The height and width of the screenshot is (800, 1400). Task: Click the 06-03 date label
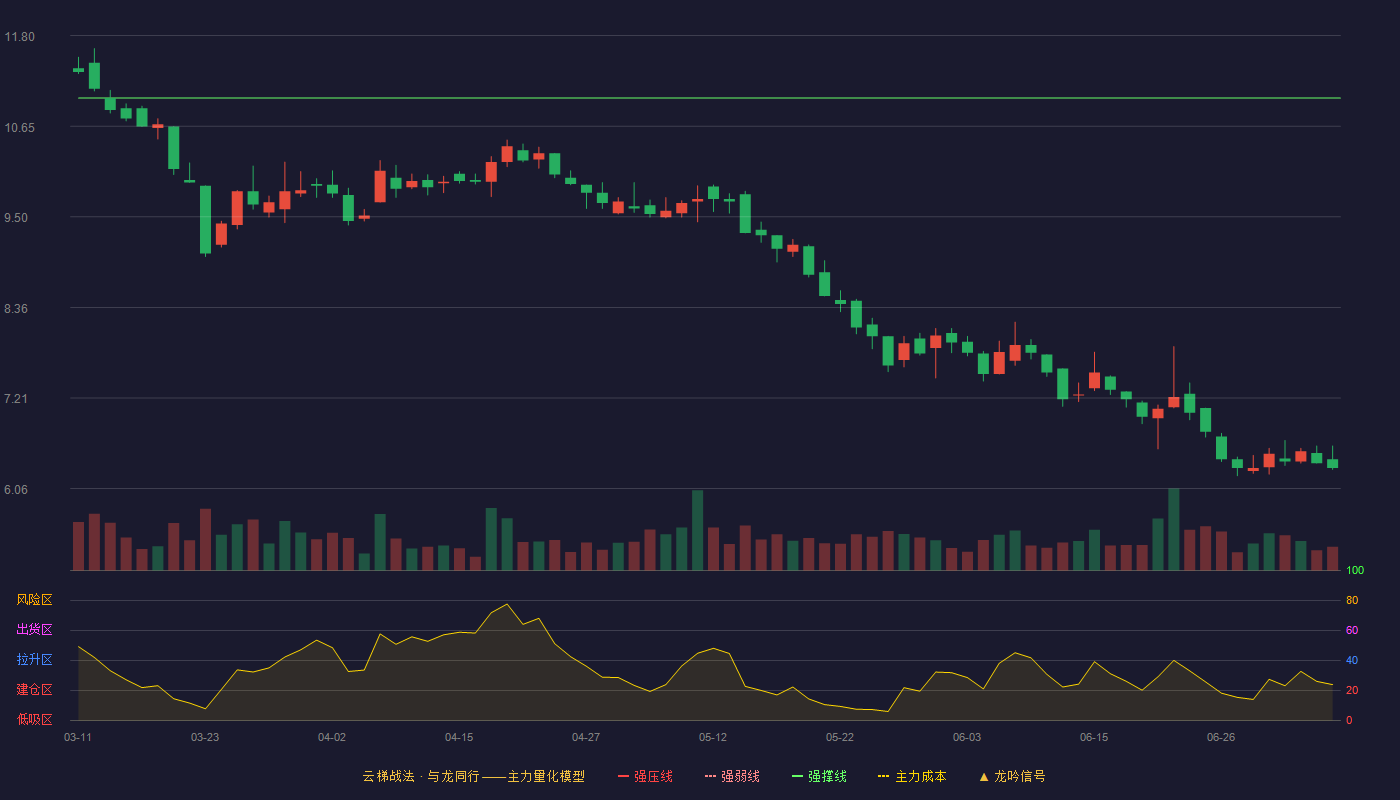point(967,737)
